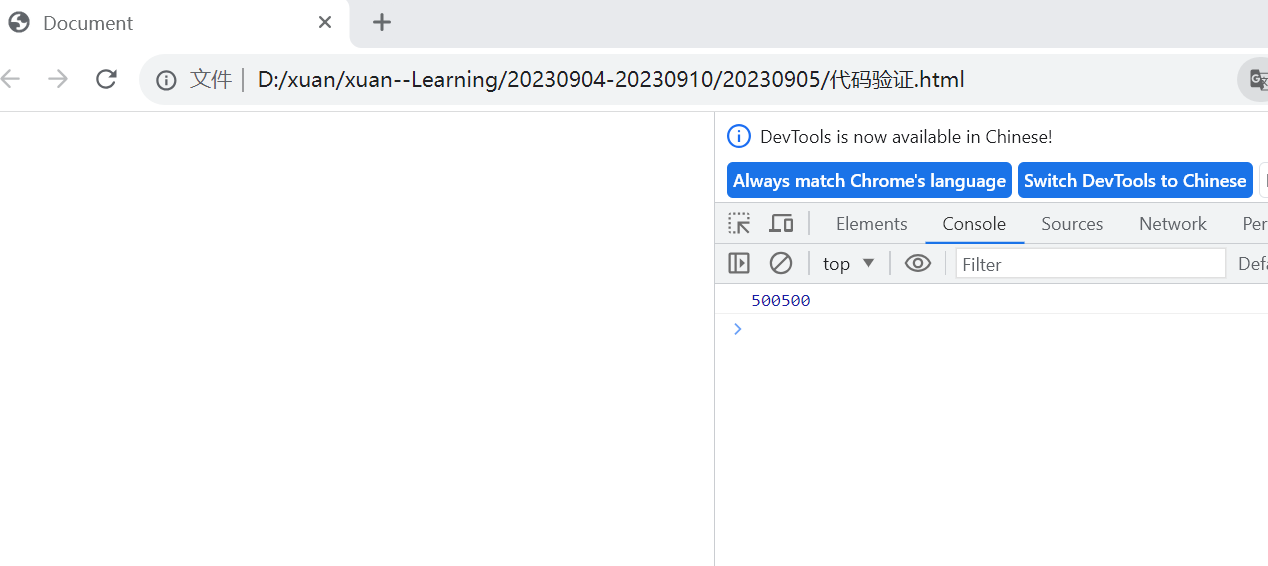Activate the inspect element picker tool

739,223
